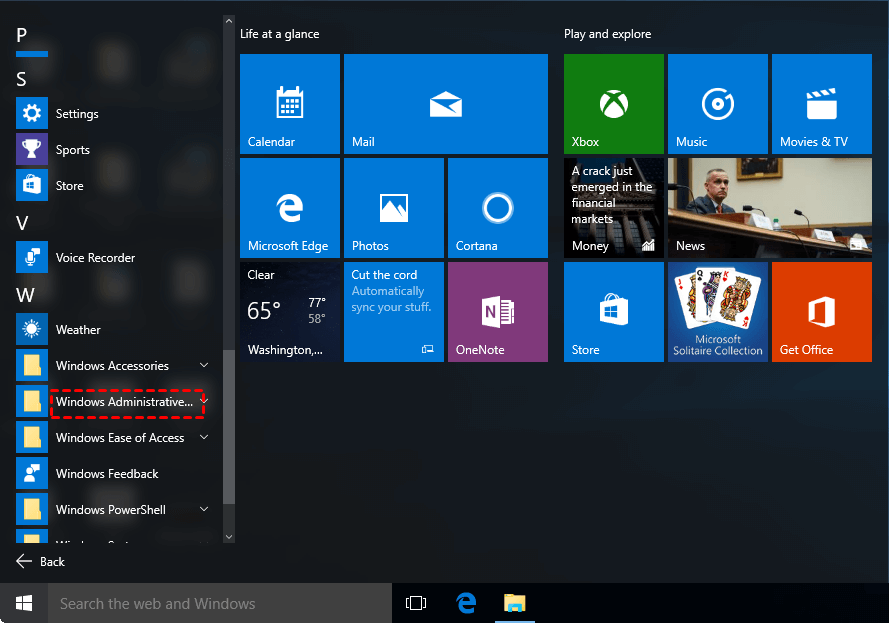The image size is (889, 623).
Task: Click the Windows PowerShell folder icon
Action: point(32,509)
